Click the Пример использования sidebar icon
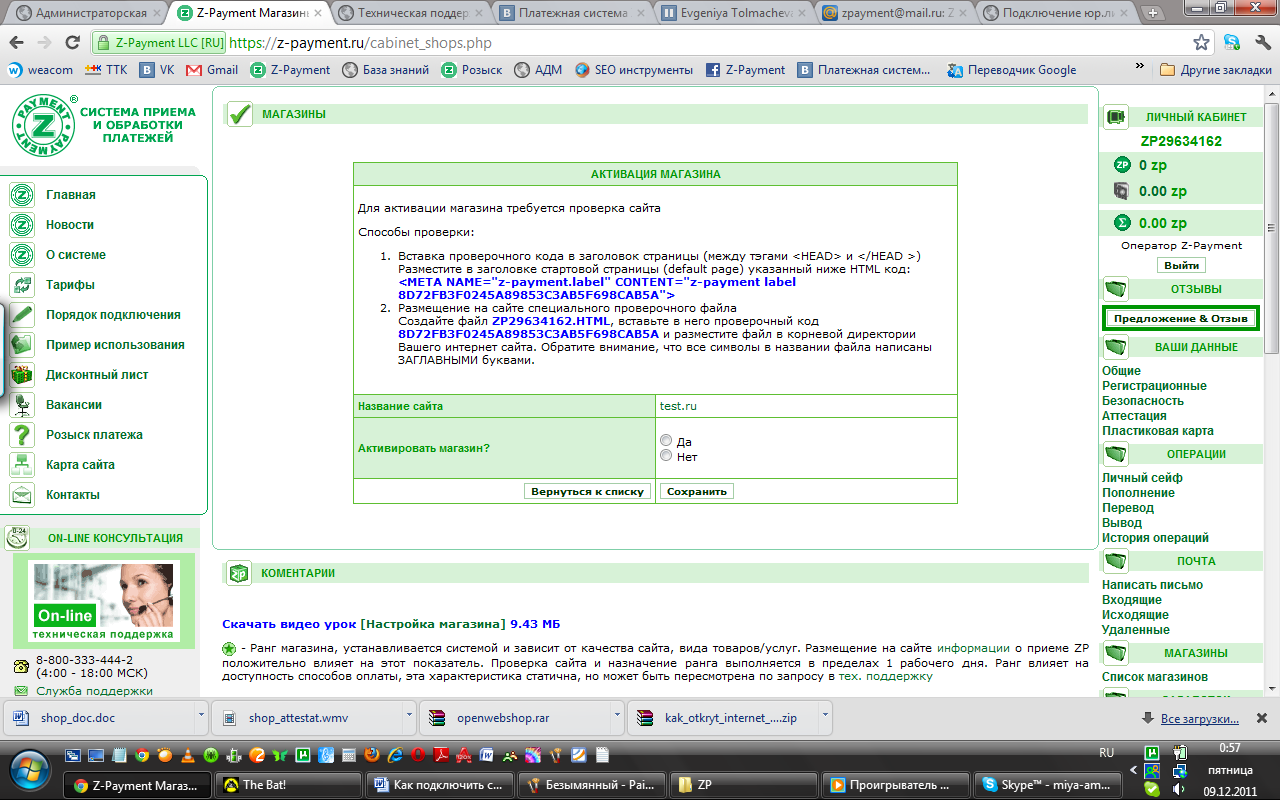This screenshot has width=1280, height=800. pyautogui.click(x=22, y=345)
